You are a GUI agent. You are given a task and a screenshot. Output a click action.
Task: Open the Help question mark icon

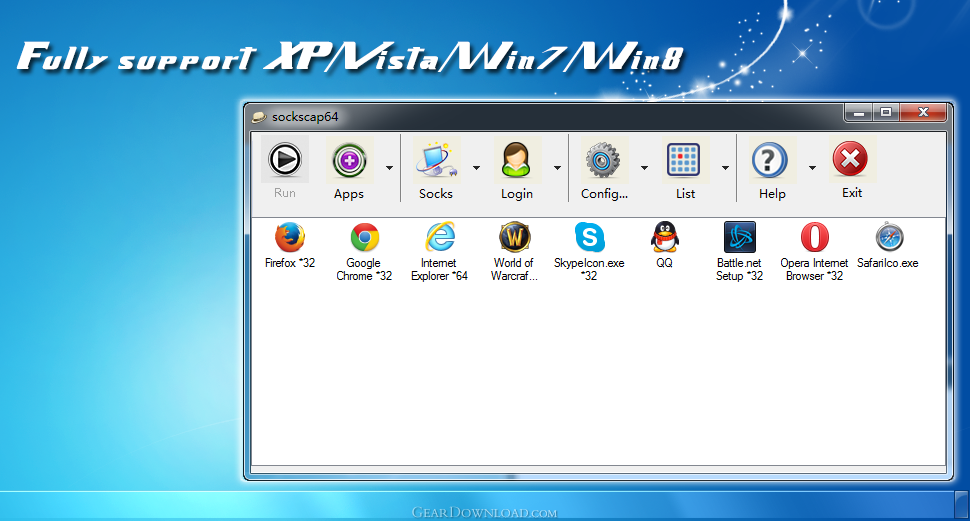point(769,160)
